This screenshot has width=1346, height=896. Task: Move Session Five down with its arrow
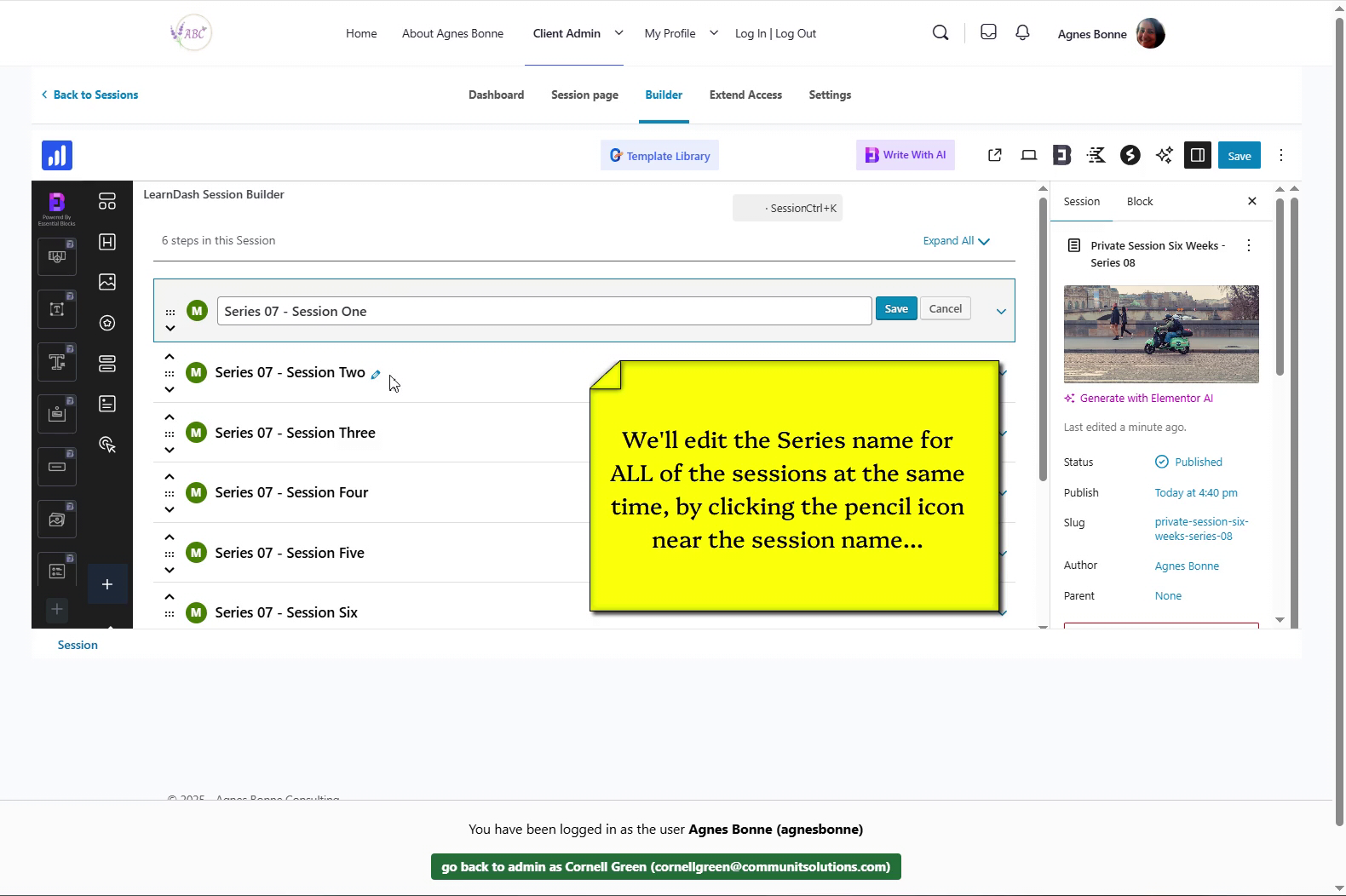point(170,570)
